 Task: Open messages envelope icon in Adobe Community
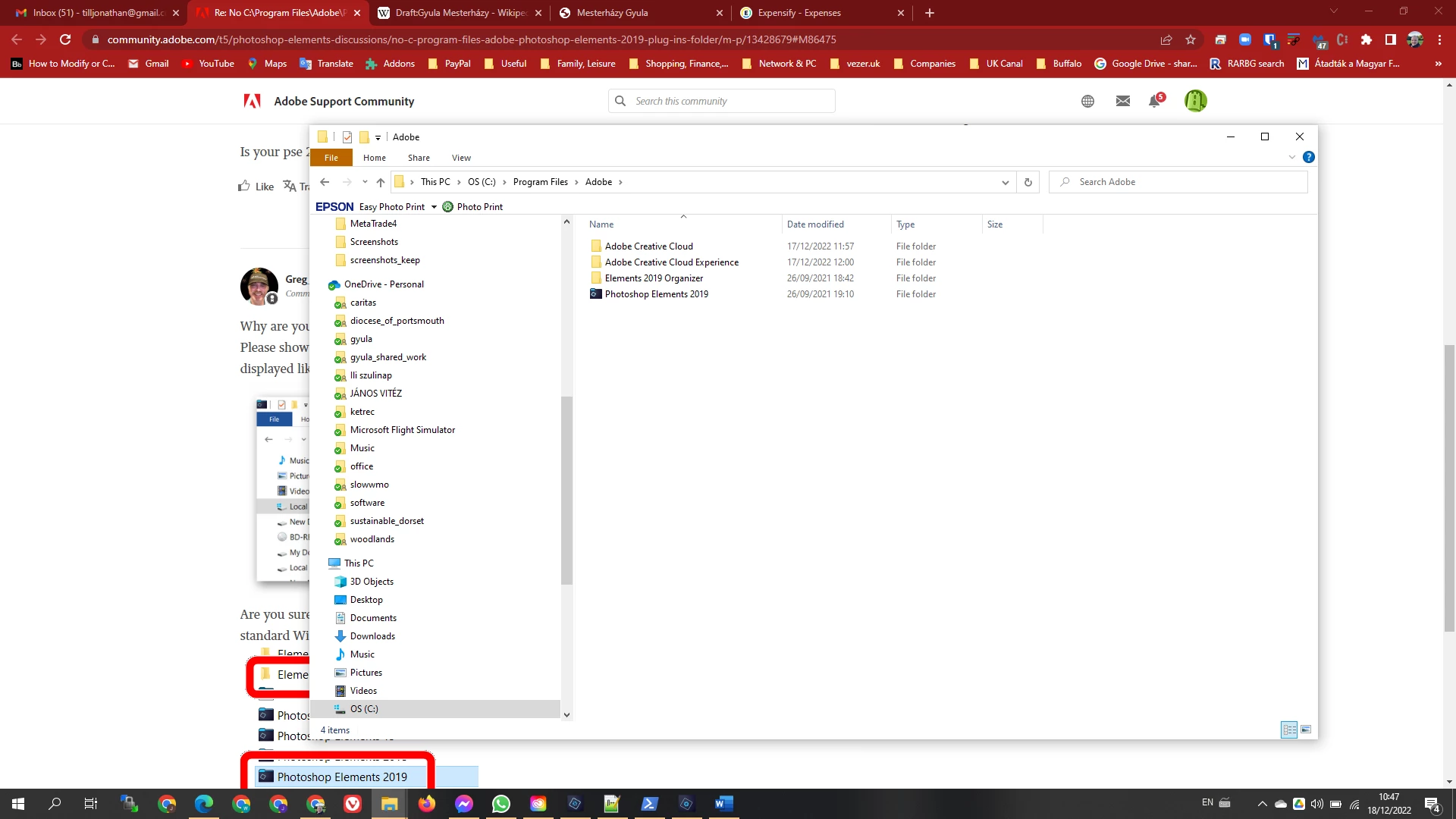coord(1123,101)
